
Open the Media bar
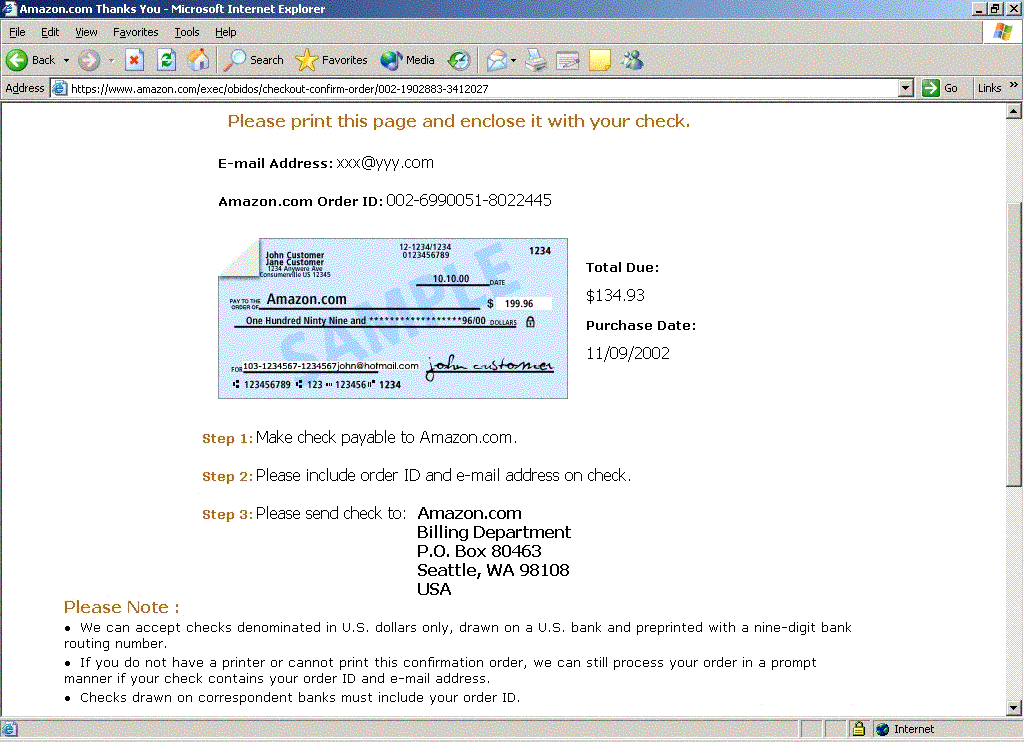[408, 60]
